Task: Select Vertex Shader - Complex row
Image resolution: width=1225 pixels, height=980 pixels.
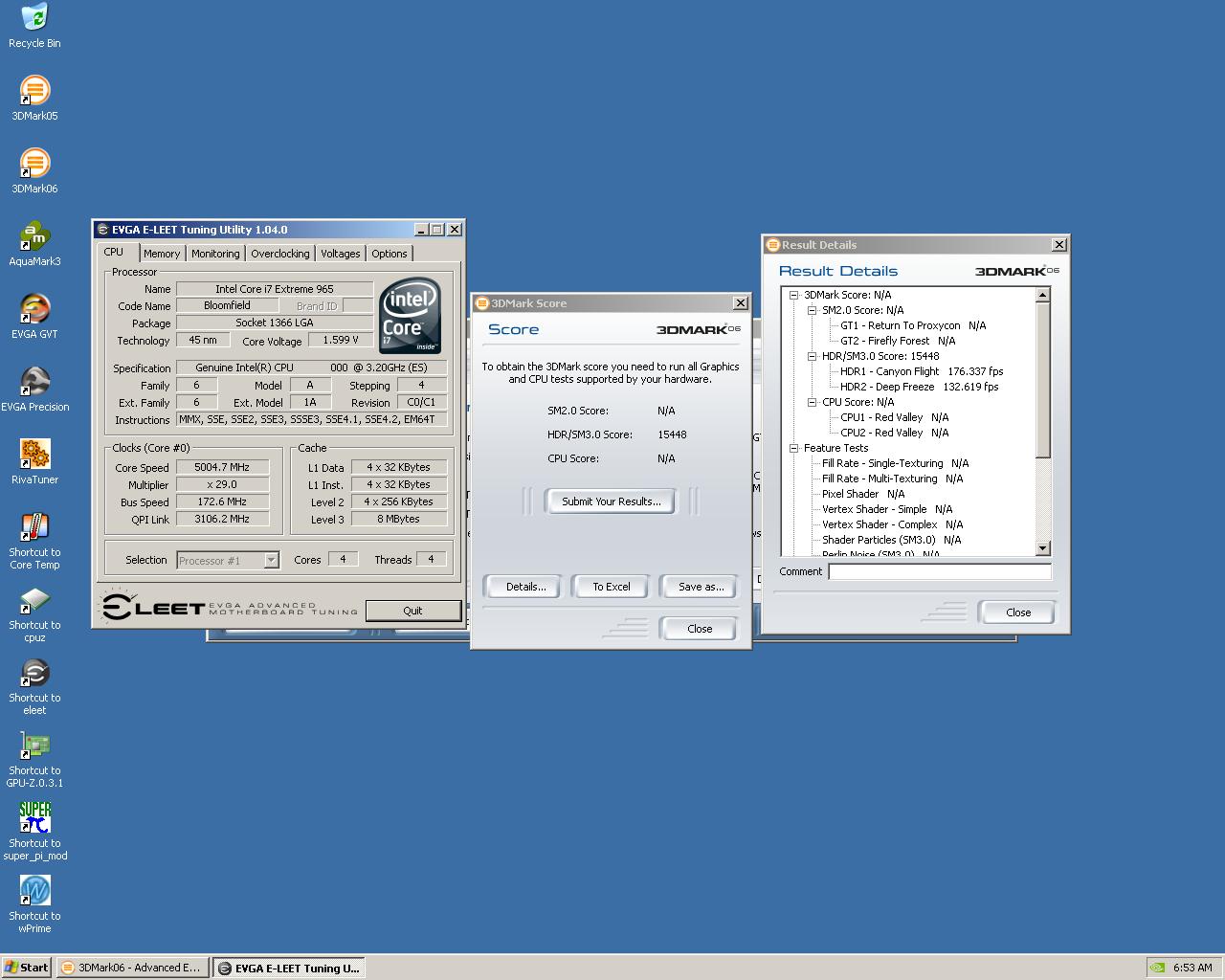Action: (892, 524)
